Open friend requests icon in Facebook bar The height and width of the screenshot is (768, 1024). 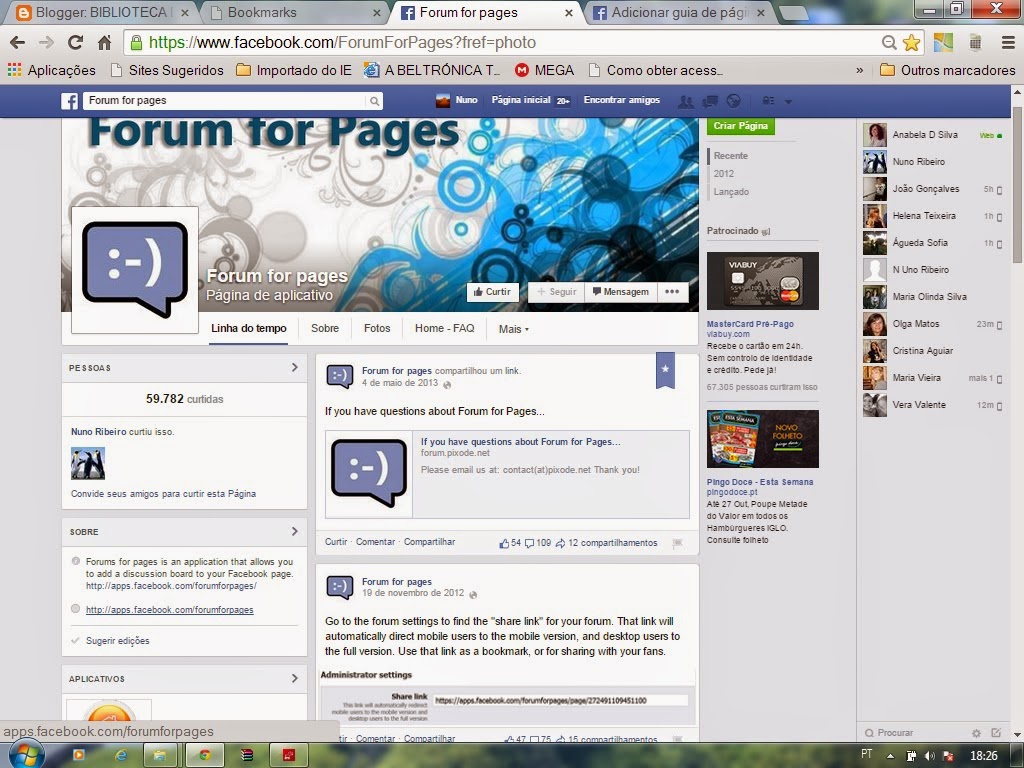(686, 101)
